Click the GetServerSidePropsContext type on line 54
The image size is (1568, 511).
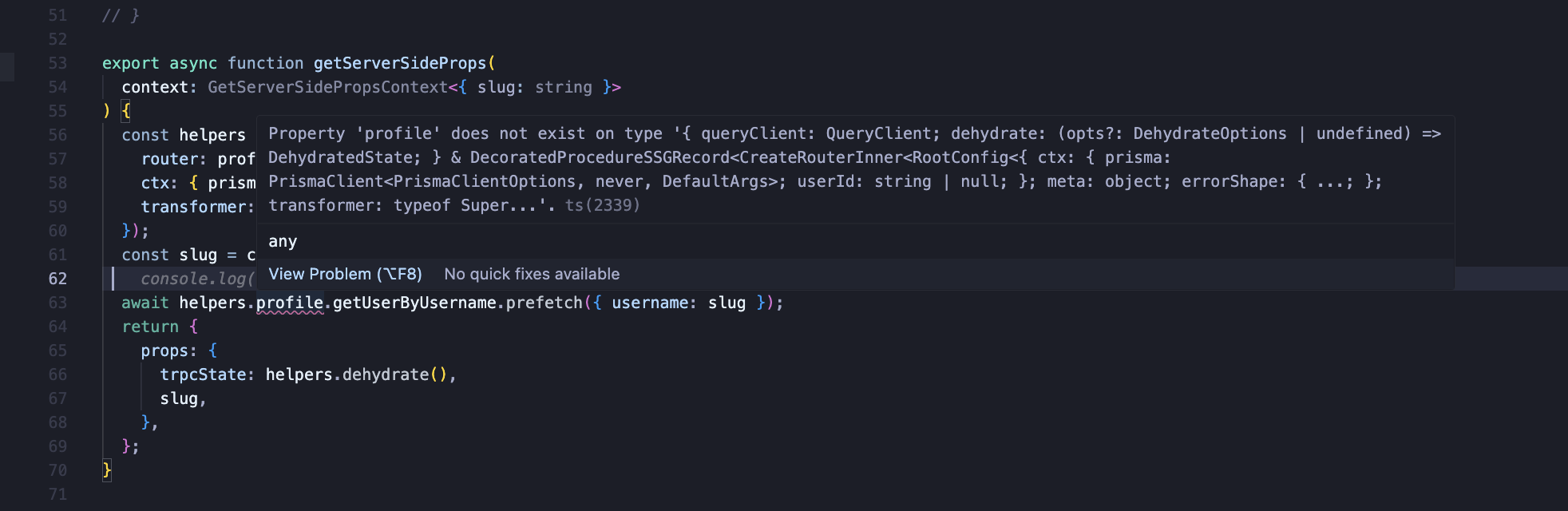327,87
